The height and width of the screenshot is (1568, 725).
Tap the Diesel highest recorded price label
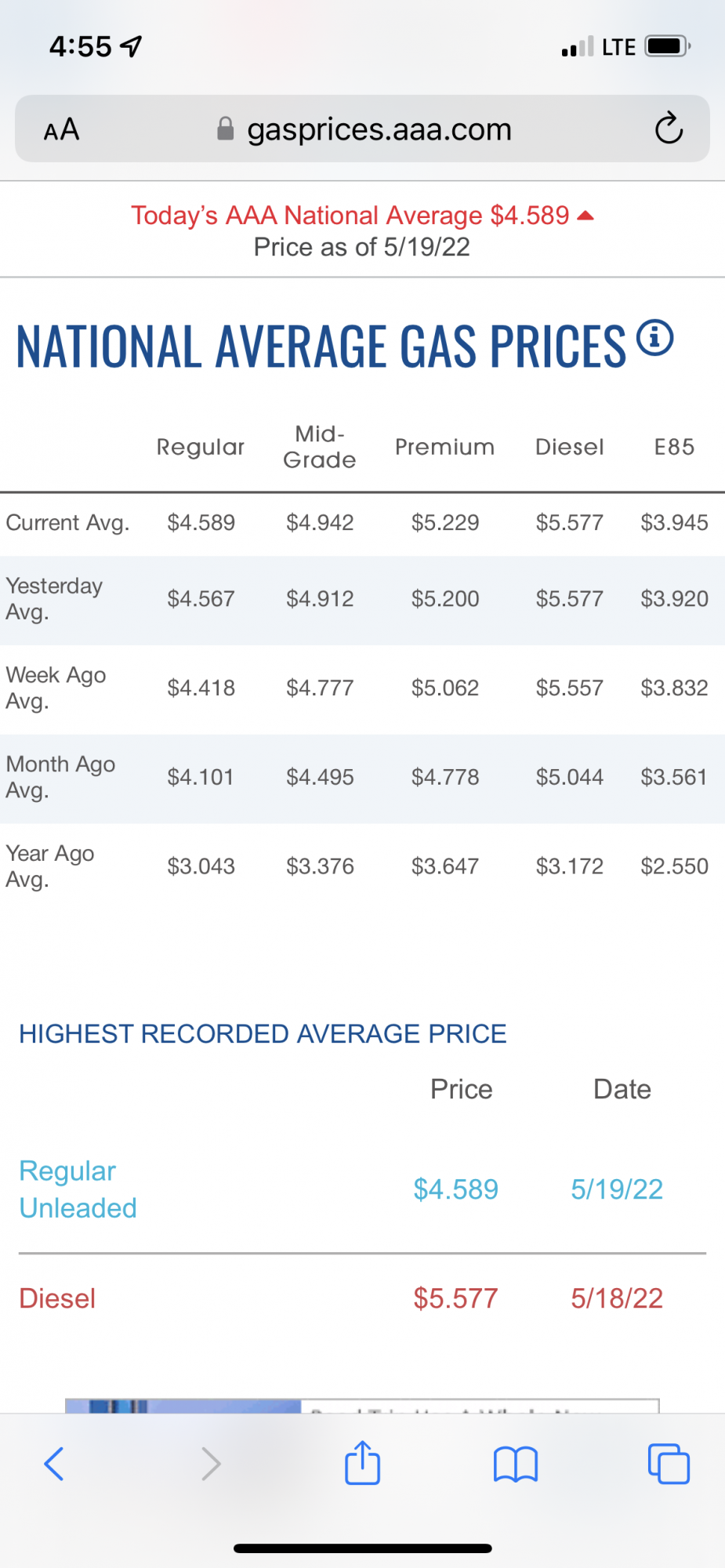(57, 1298)
